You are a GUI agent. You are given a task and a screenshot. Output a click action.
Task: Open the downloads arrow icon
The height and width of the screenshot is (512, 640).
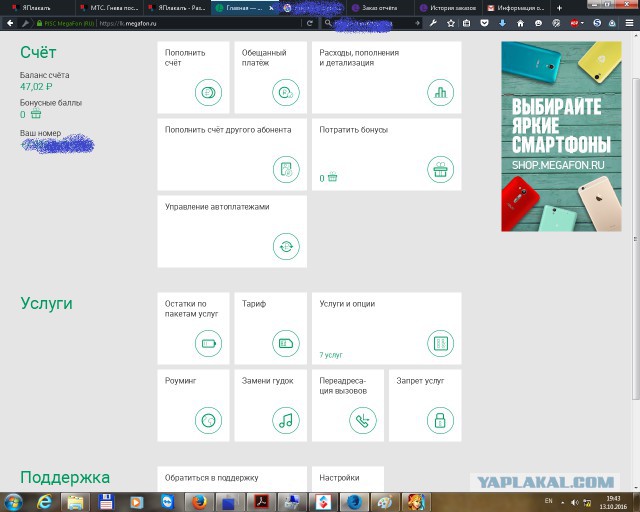point(502,23)
